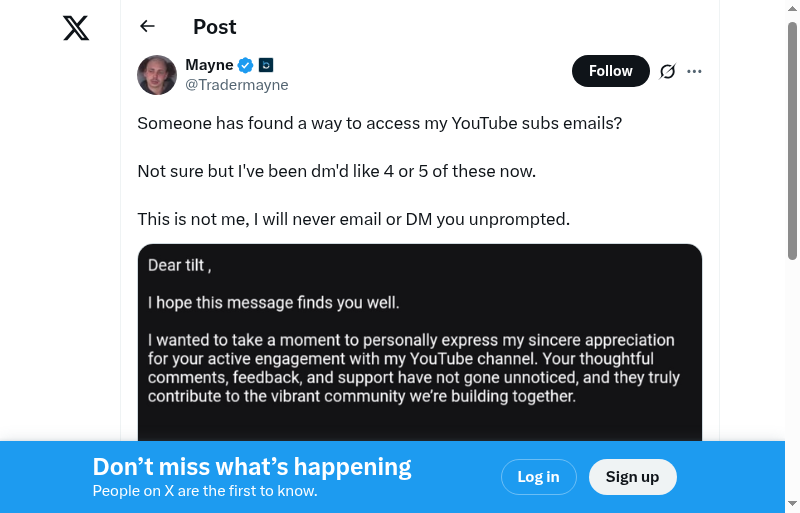Viewport: 800px width, 513px height.
Task: Open Mayne's profile avatar
Action: [157, 75]
